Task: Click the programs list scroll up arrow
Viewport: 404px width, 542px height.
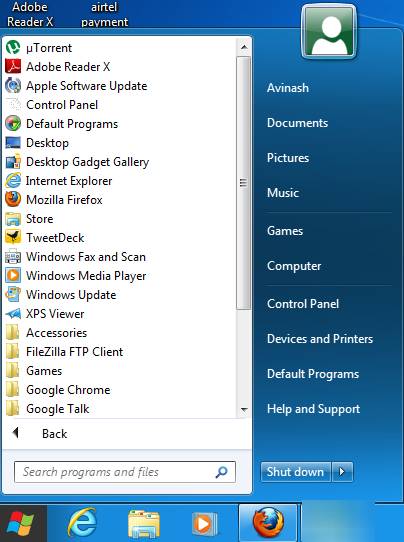Action: point(244,47)
